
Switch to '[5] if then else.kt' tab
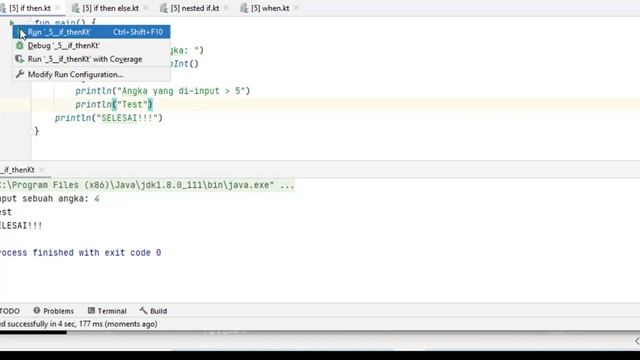(x=110, y=8)
